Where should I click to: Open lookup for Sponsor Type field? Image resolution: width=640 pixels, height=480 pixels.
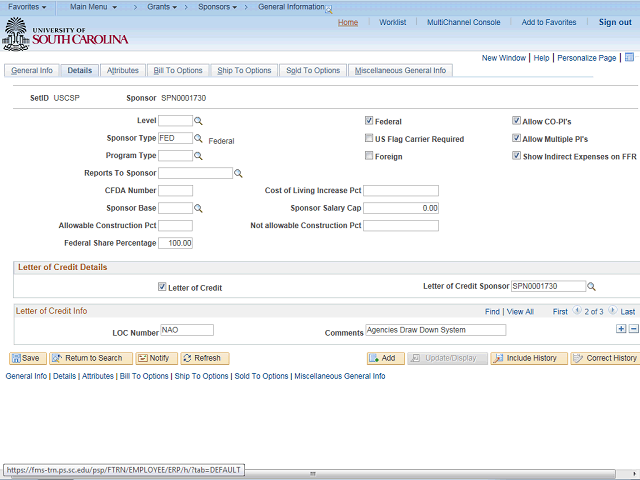198,138
